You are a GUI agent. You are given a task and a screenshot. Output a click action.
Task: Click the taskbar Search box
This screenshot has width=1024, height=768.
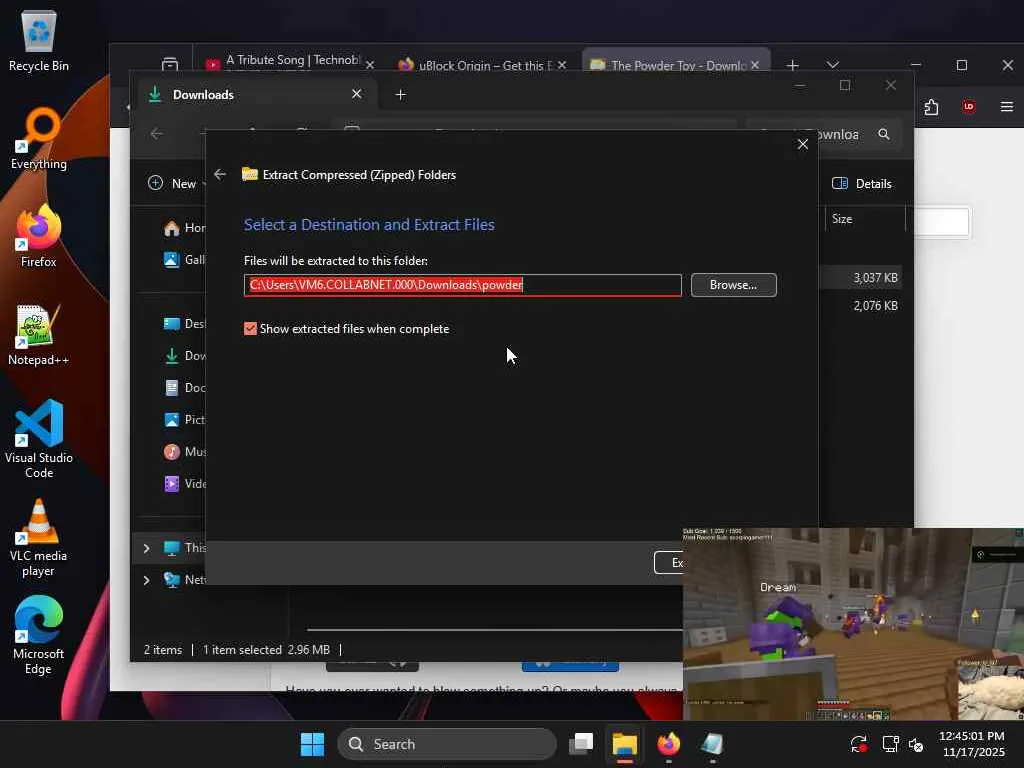(x=447, y=744)
